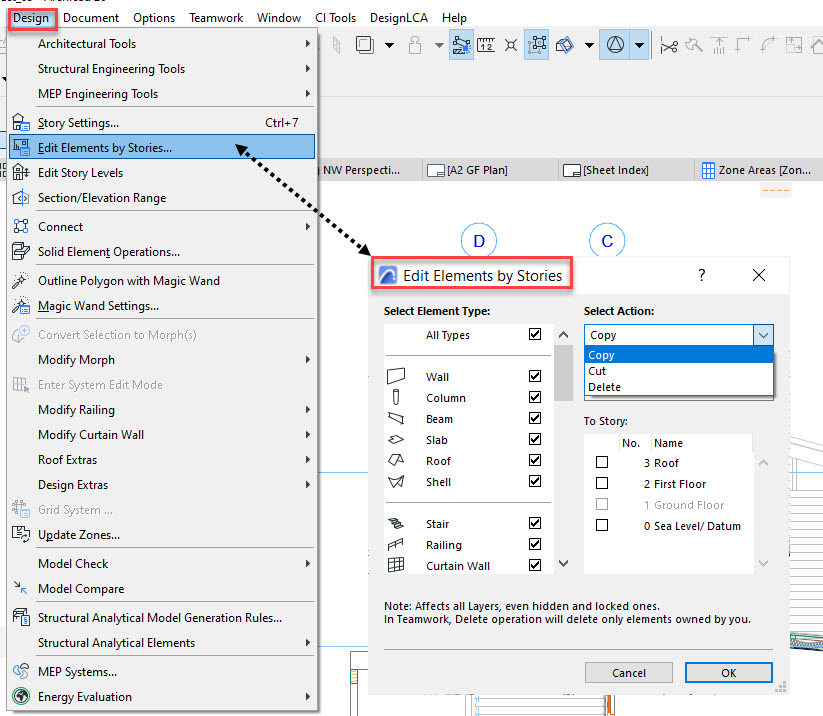Select Section/Elevation Range command
The width and height of the screenshot is (823, 716).
162,198
